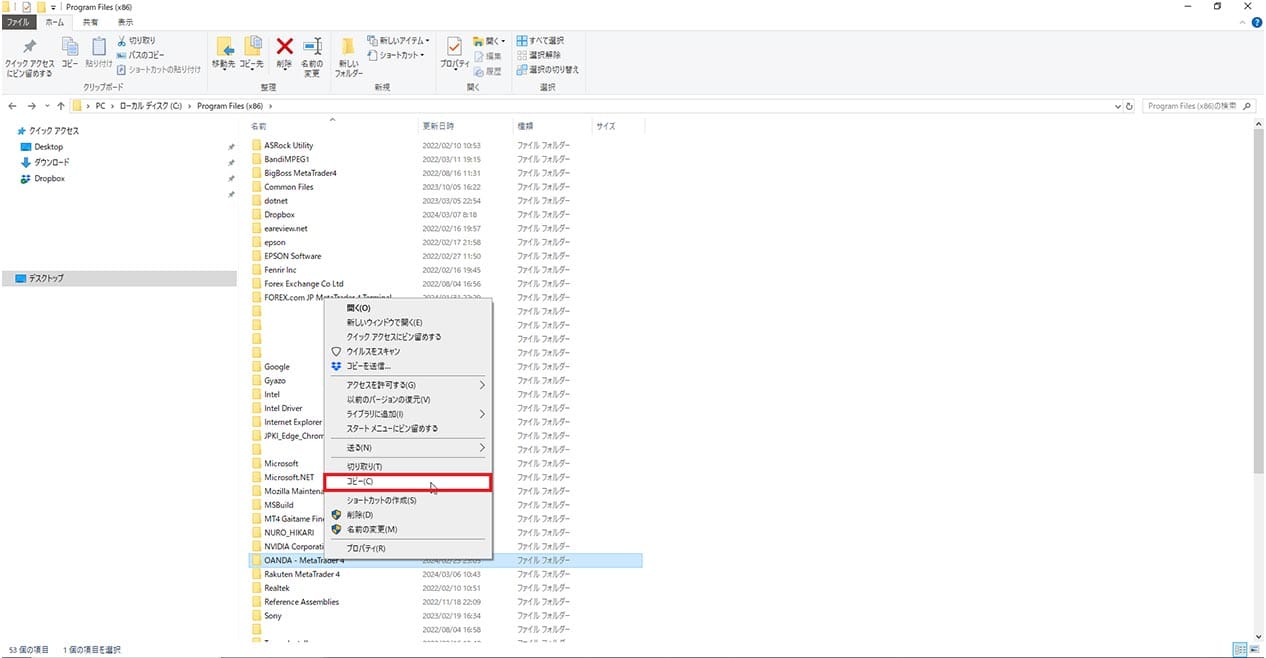Choose ショートカットの作成(S) in context menu
The height and width of the screenshot is (658, 1266).
(x=409, y=500)
